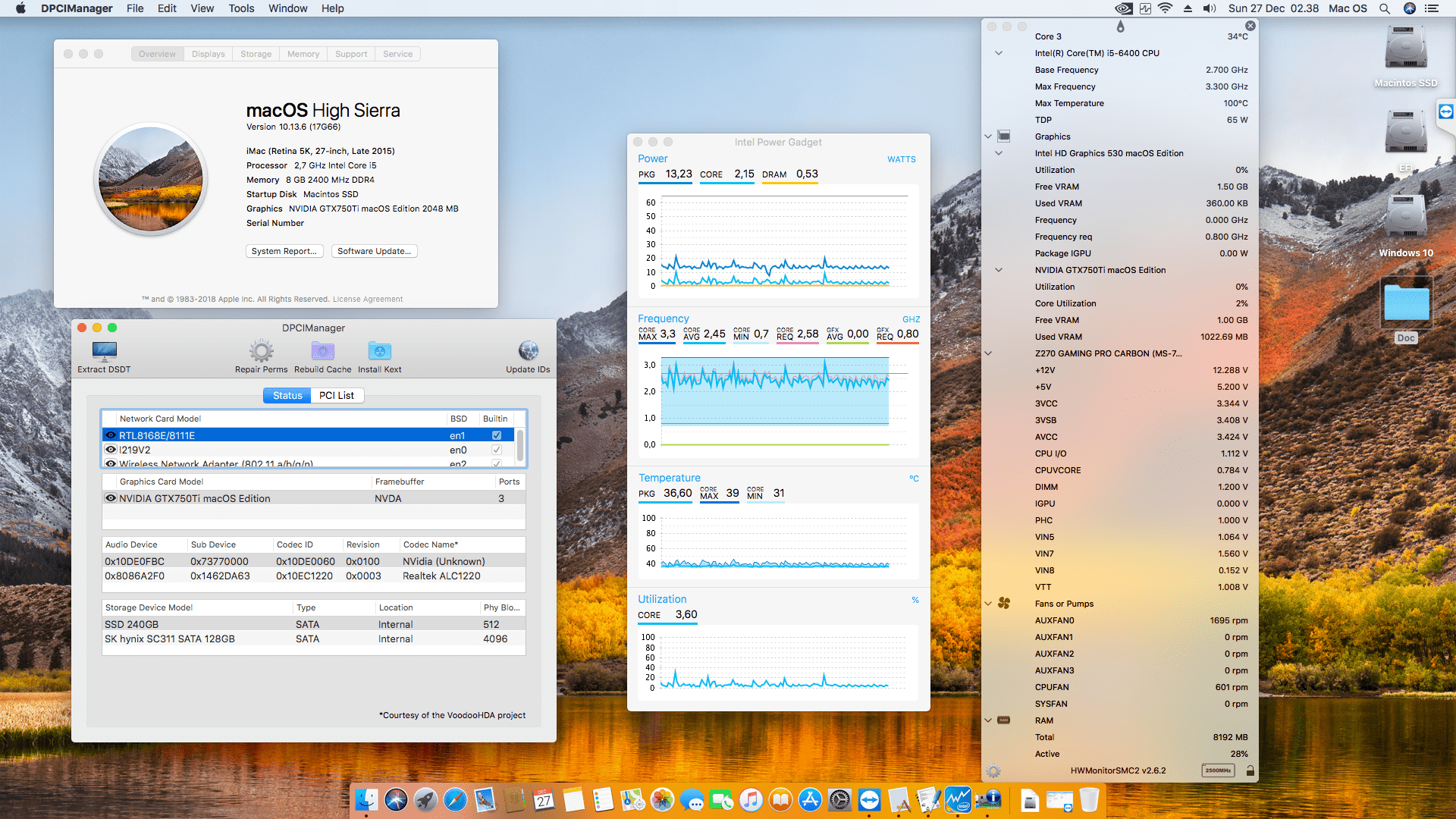The height and width of the screenshot is (819, 1456).
Task: Collapse NVIDIA GTX750Ti section in HWMonitor
Action: (999, 270)
